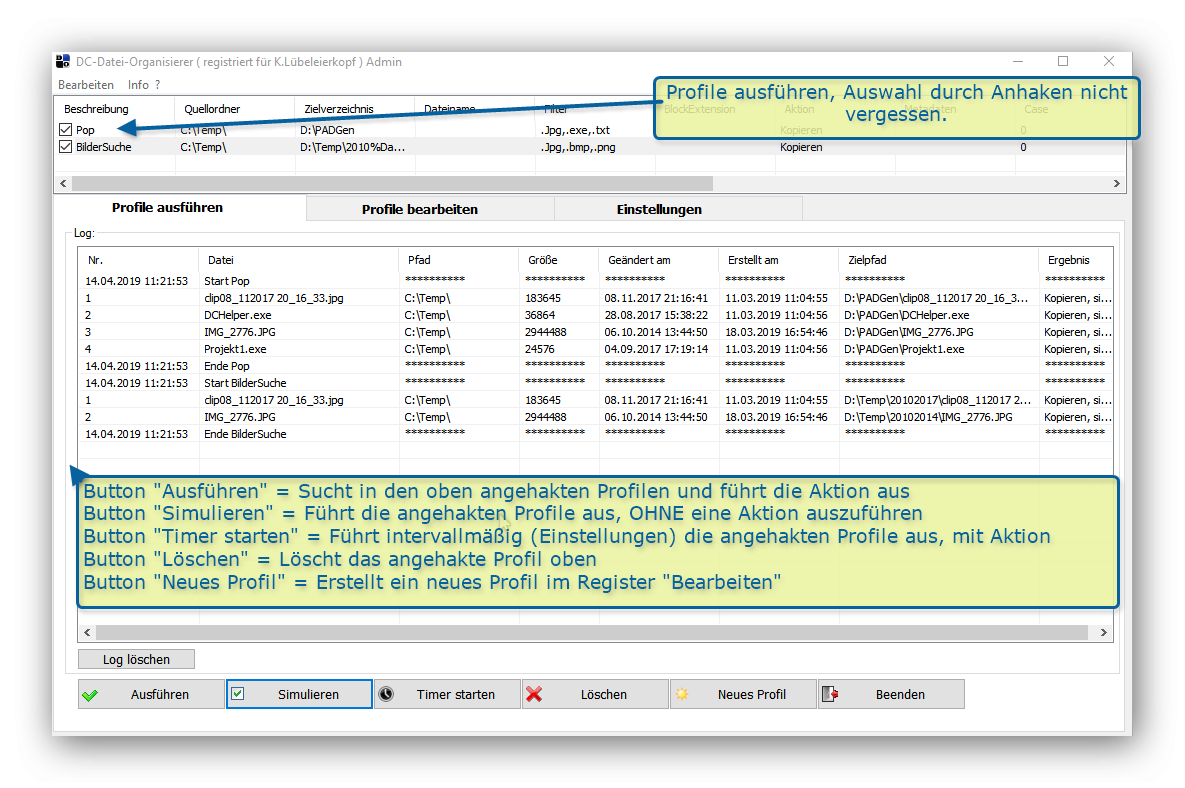Viewport: 1185px width, 788px height.
Task: Uncheck the Pop profile checkbox
Action: tap(66, 130)
